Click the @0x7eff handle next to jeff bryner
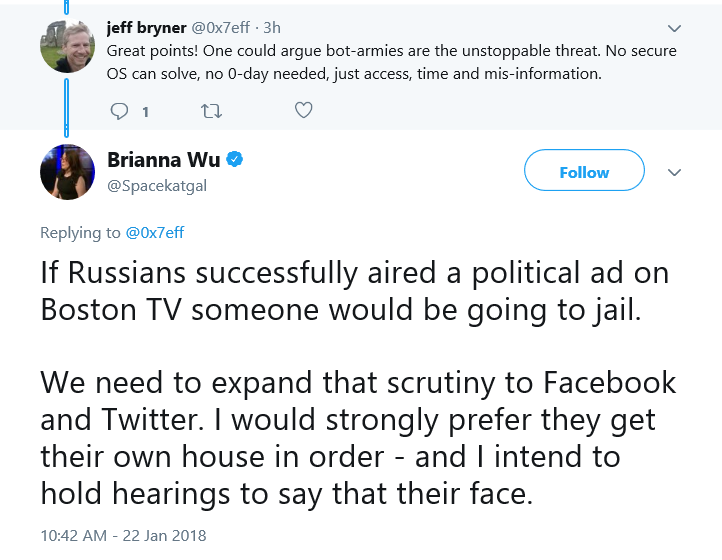 click(x=221, y=28)
